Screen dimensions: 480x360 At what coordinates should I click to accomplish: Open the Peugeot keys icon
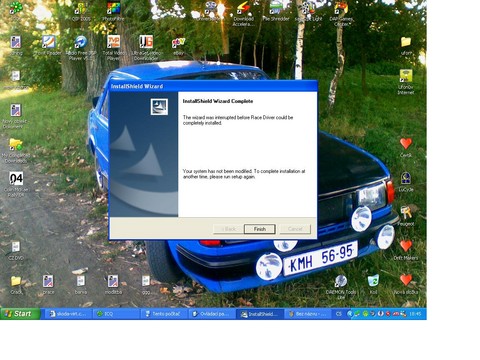point(406,216)
